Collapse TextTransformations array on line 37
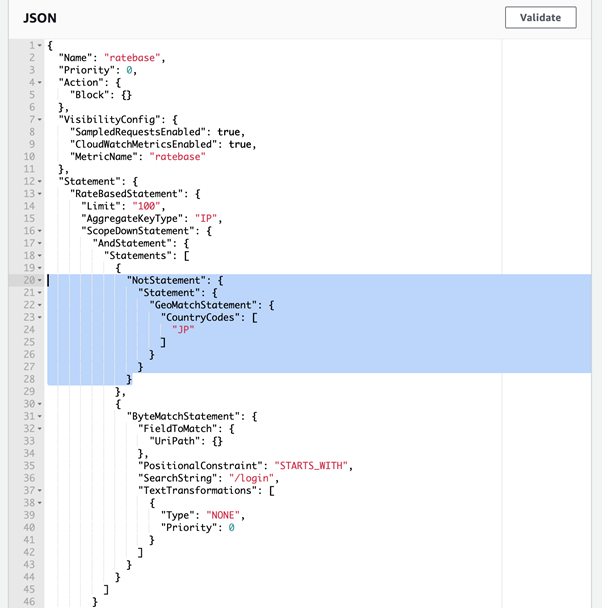This screenshot has width=602, height=608. (39, 490)
